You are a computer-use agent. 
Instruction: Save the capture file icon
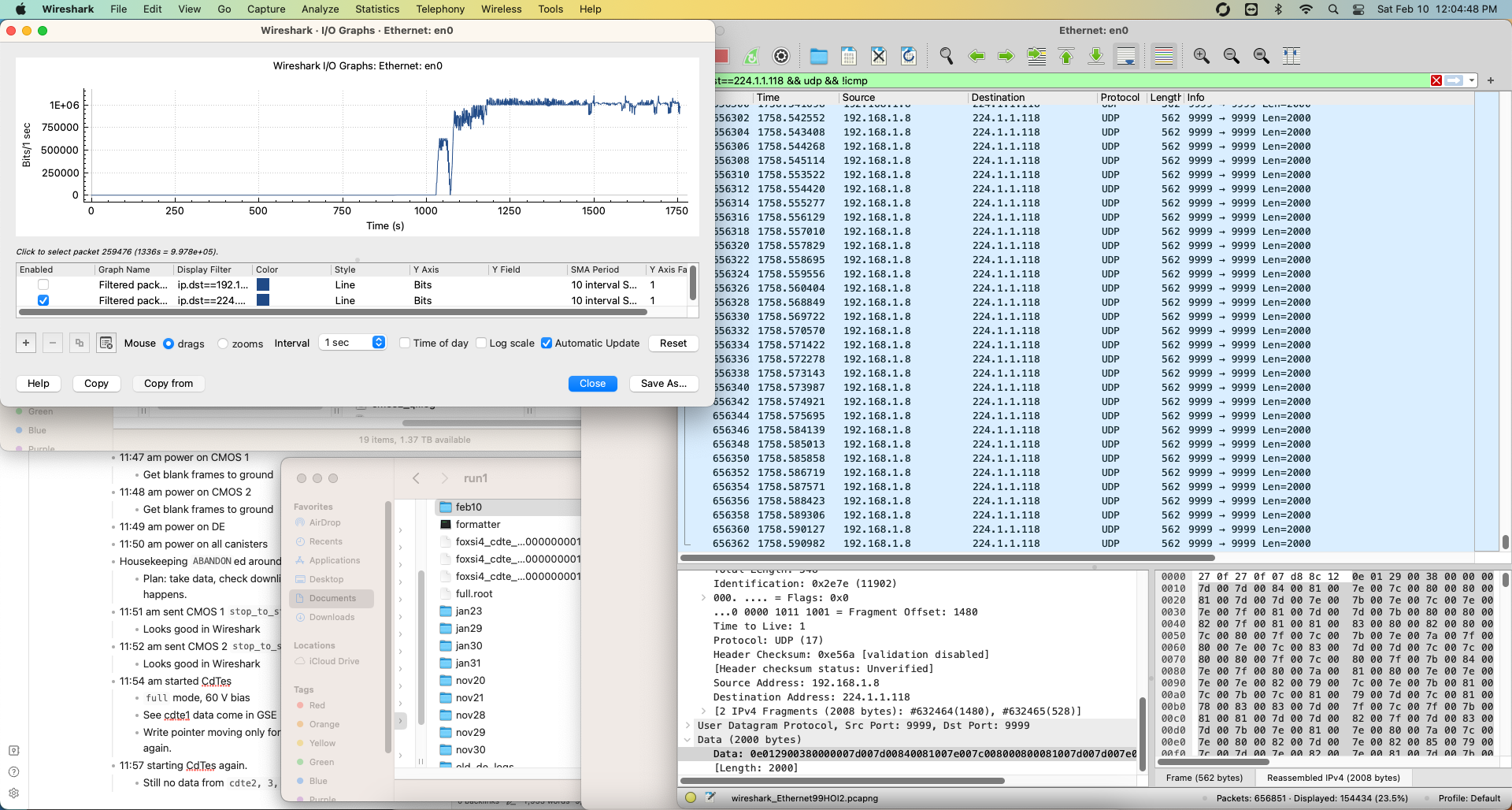pyautogui.click(x=849, y=56)
